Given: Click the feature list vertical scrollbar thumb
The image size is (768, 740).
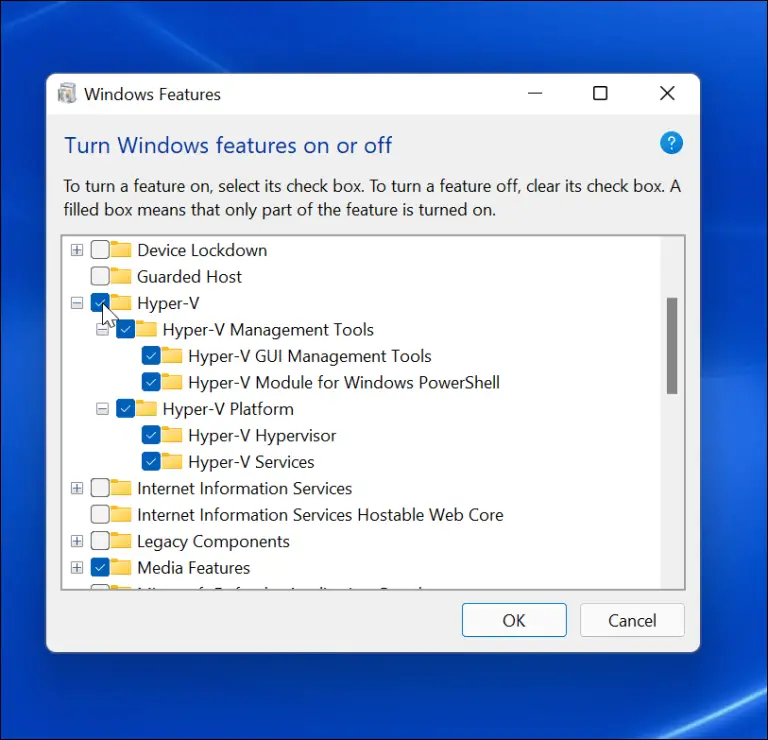Looking at the screenshot, I should pyautogui.click(x=673, y=345).
